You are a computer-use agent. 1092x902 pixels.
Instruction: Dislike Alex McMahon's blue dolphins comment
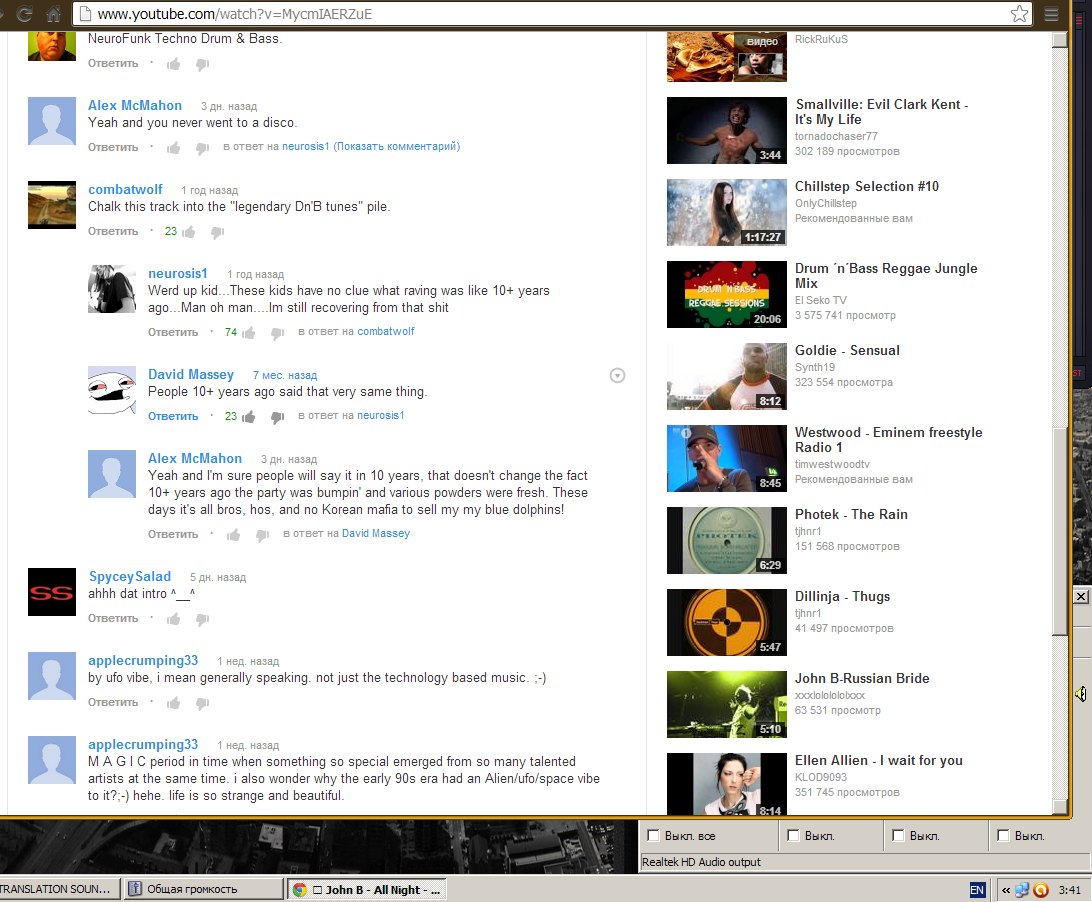[263, 535]
